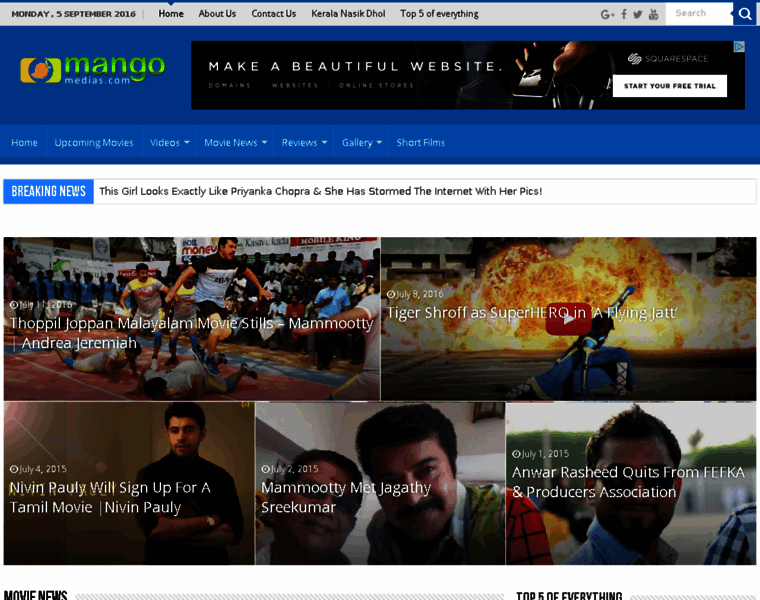The width and height of the screenshot is (760, 600).
Task: Click the mangomedias.com logo
Action: (x=93, y=70)
